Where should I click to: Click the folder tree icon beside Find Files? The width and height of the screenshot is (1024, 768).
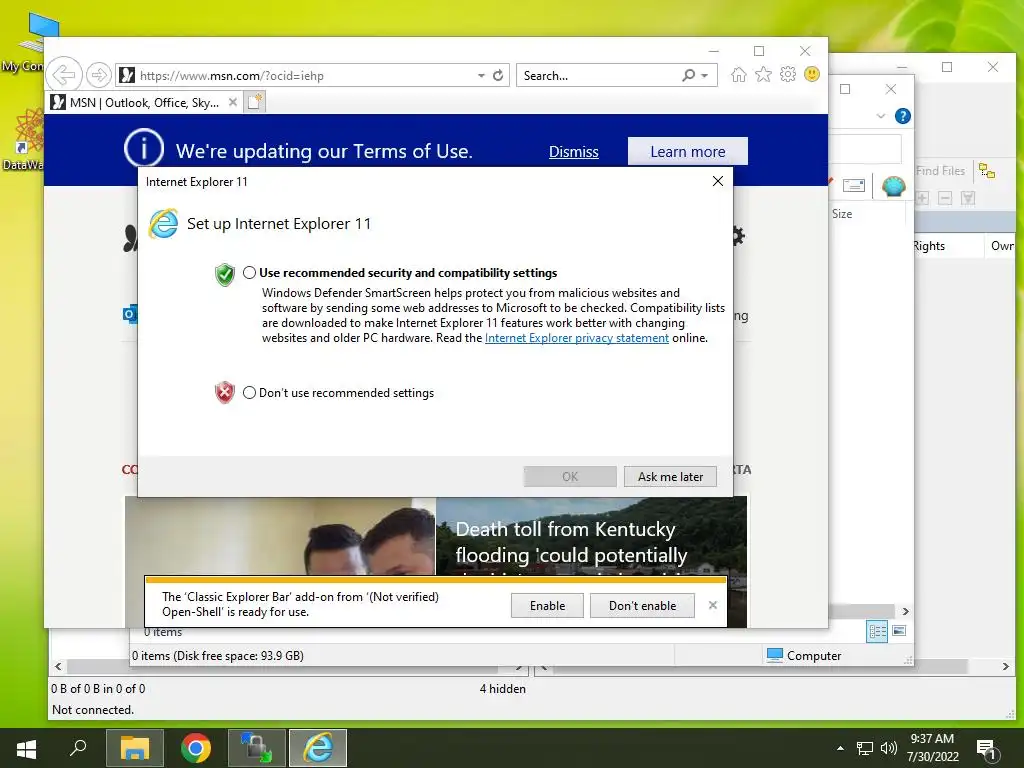pyautogui.click(x=987, y=171)
